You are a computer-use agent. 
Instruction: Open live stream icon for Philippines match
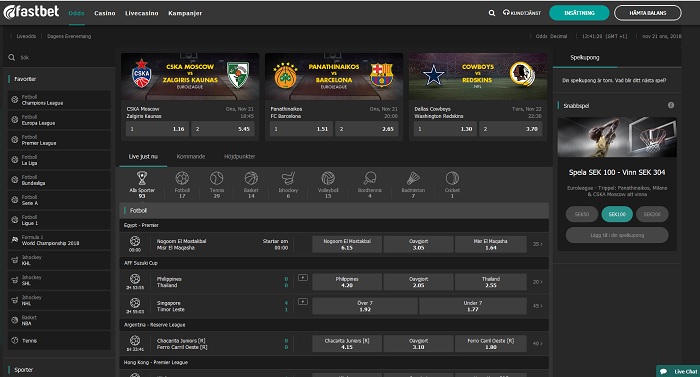[303, 278]
